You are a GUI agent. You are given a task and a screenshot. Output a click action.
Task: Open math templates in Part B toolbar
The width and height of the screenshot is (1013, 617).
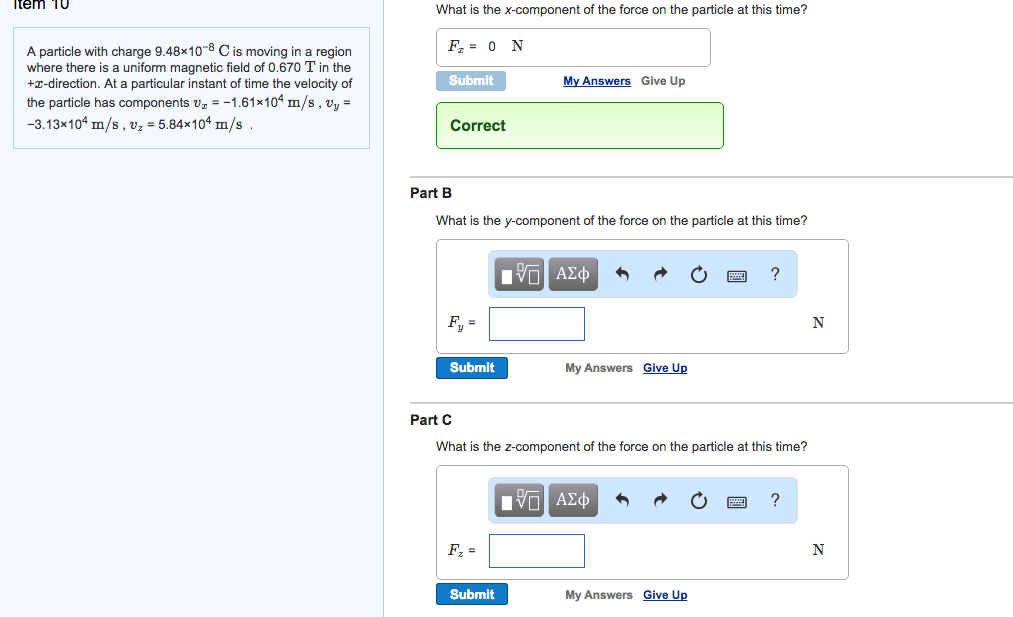521,274
